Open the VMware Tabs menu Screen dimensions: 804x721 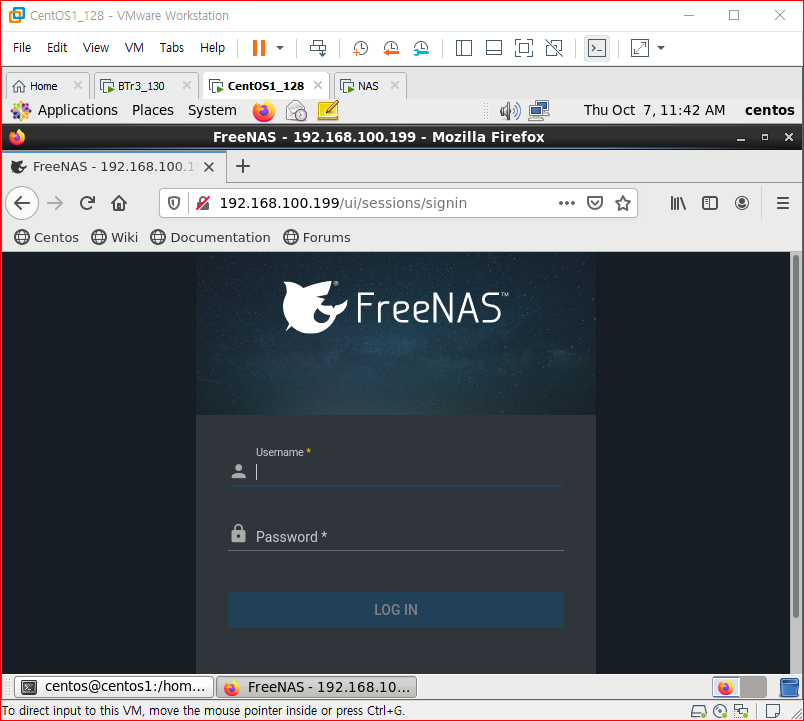click(x=172, y=48)
